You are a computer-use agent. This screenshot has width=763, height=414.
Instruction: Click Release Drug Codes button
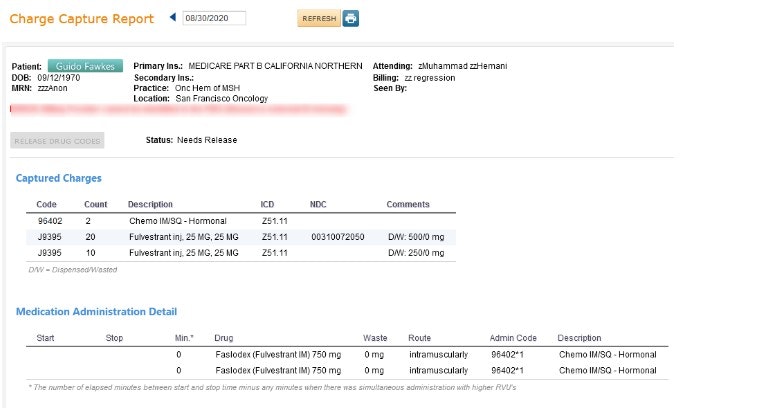pos(57,141)
